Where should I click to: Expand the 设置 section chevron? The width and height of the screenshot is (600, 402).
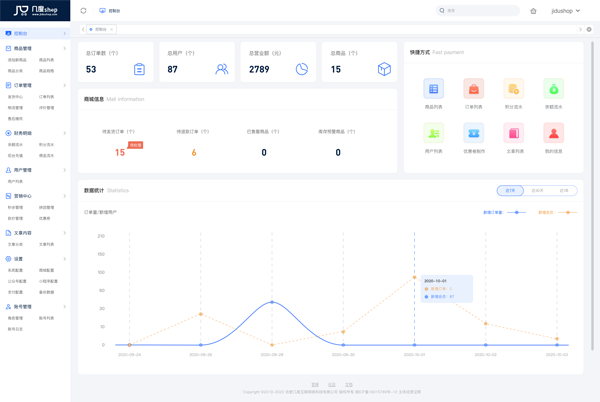pyautogui.click(x=64, y=259)
